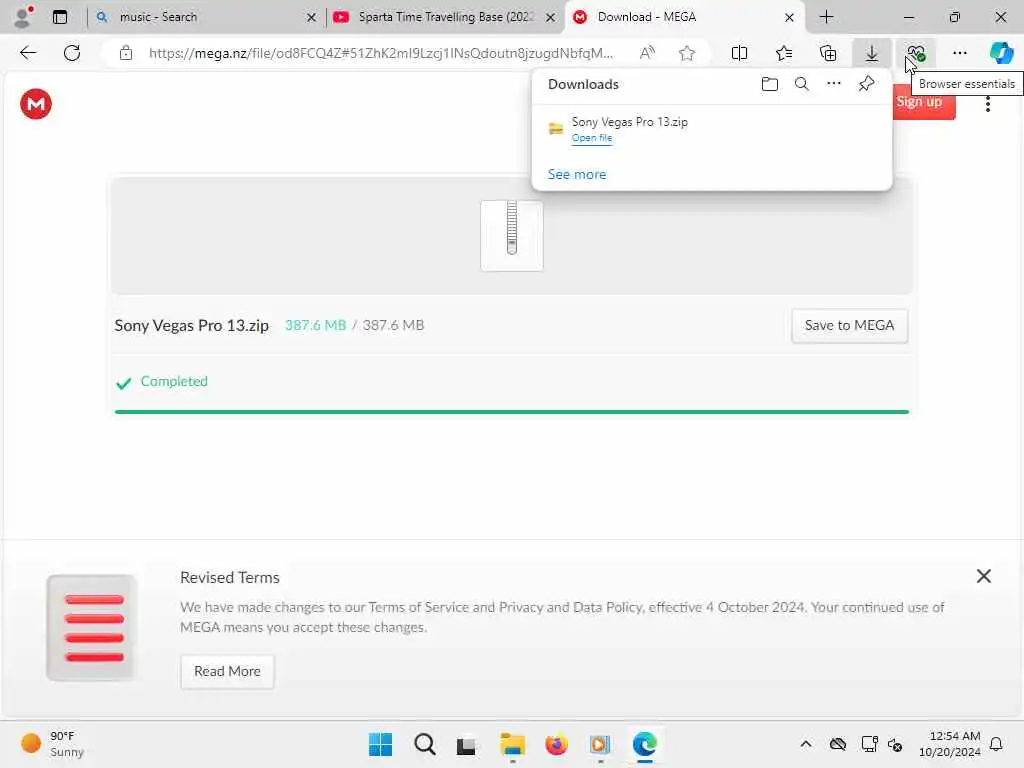1024x768 pixels.
Task: Click the Sony Vegas Pro 13.zip file name on page
Action: (191, 325)
